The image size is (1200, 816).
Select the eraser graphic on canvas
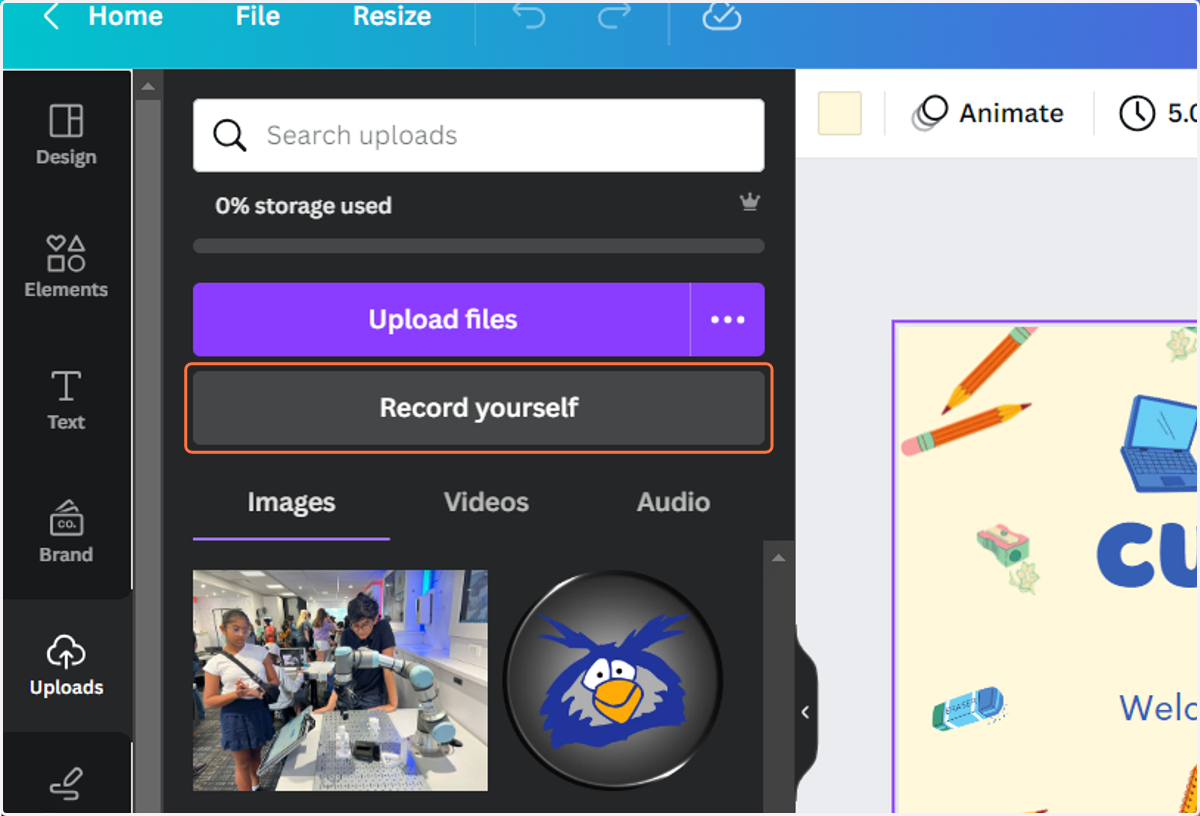(968, 708)
